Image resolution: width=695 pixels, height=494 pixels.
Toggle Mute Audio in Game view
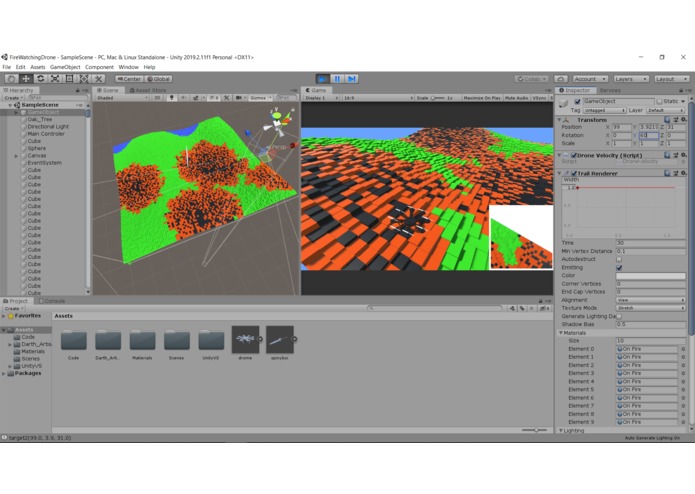click(x=516, y=97)
